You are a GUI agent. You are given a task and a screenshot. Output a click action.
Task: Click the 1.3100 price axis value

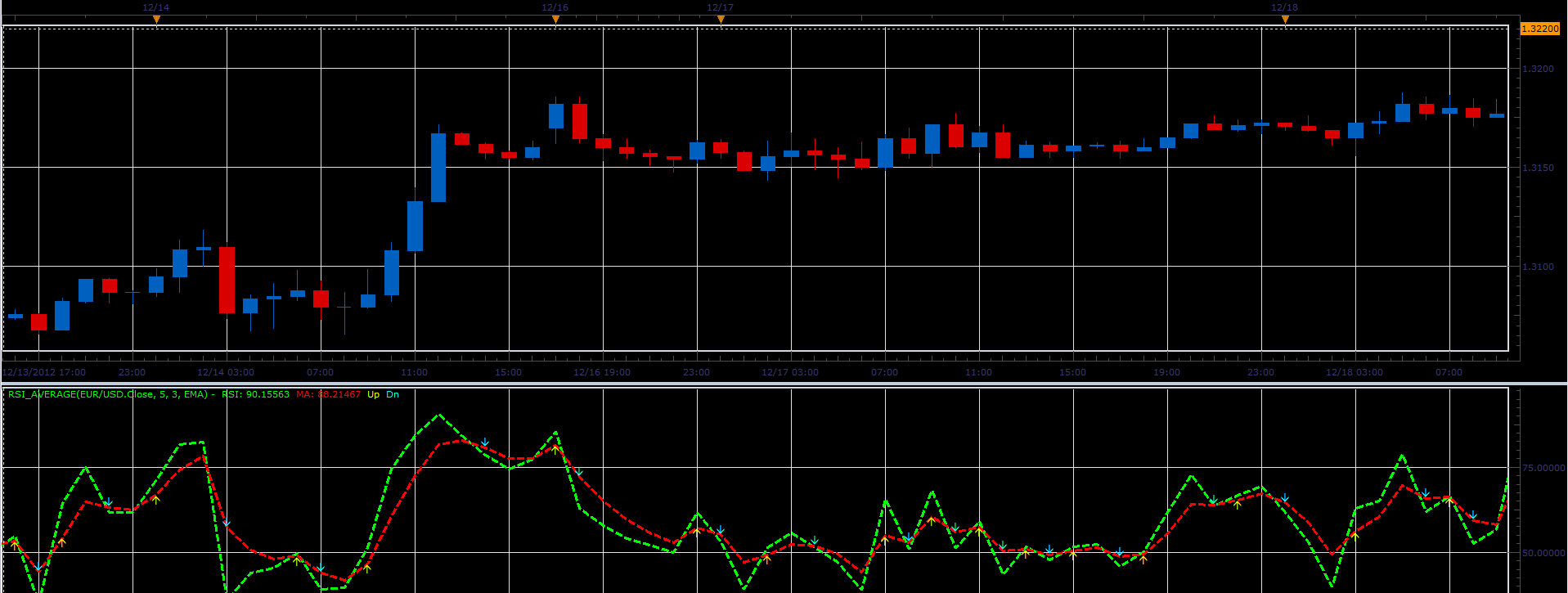[1539, 267]
